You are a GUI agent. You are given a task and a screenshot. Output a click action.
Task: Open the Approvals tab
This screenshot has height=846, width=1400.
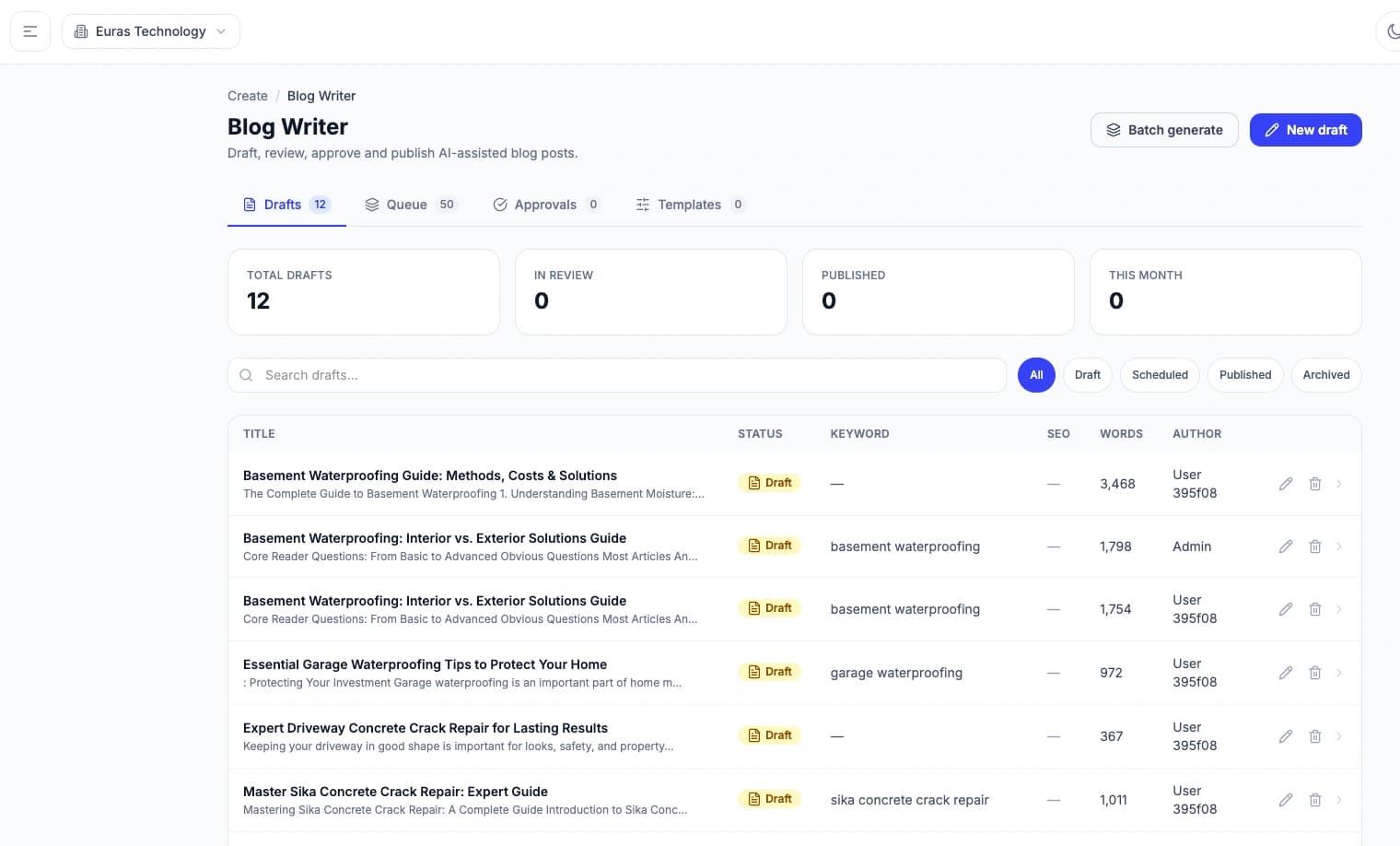(x=547, y=205)
